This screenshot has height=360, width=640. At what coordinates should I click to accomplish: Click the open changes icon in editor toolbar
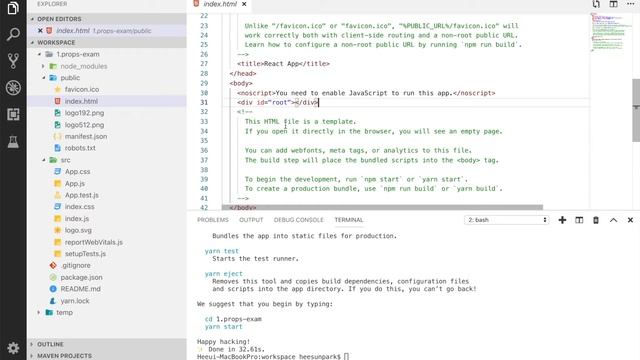click(596, 4)
